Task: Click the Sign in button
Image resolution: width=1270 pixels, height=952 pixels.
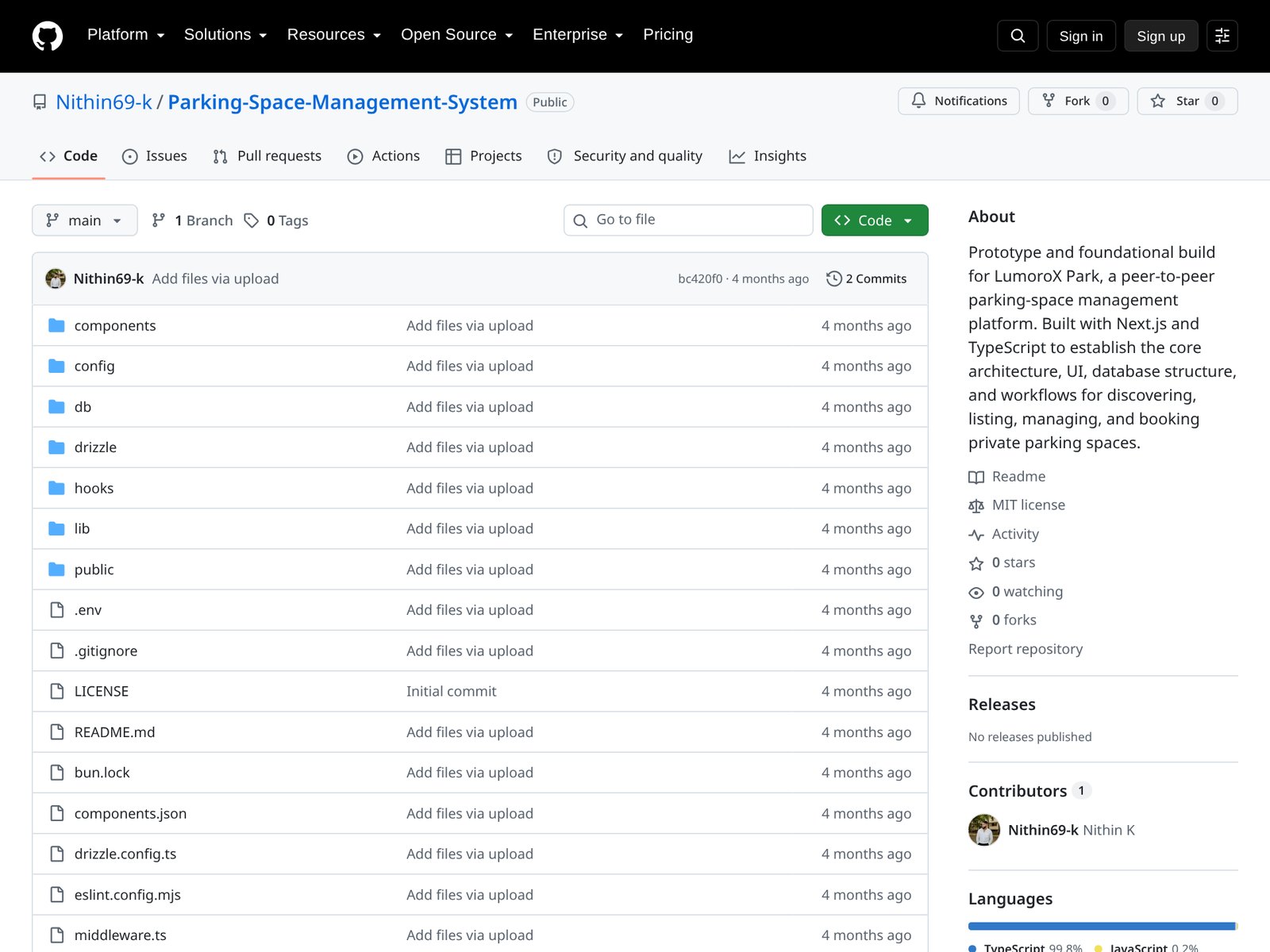Action: (x=1081, y=36)
